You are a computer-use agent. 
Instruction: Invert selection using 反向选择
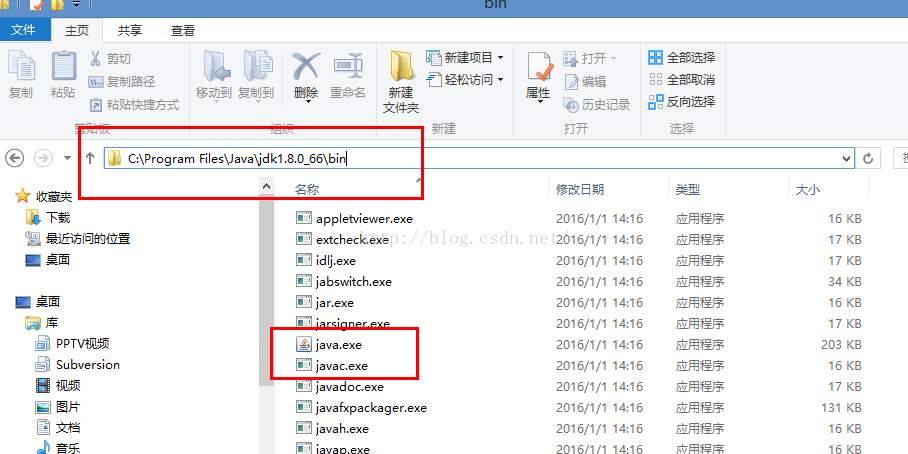(682, 102)
